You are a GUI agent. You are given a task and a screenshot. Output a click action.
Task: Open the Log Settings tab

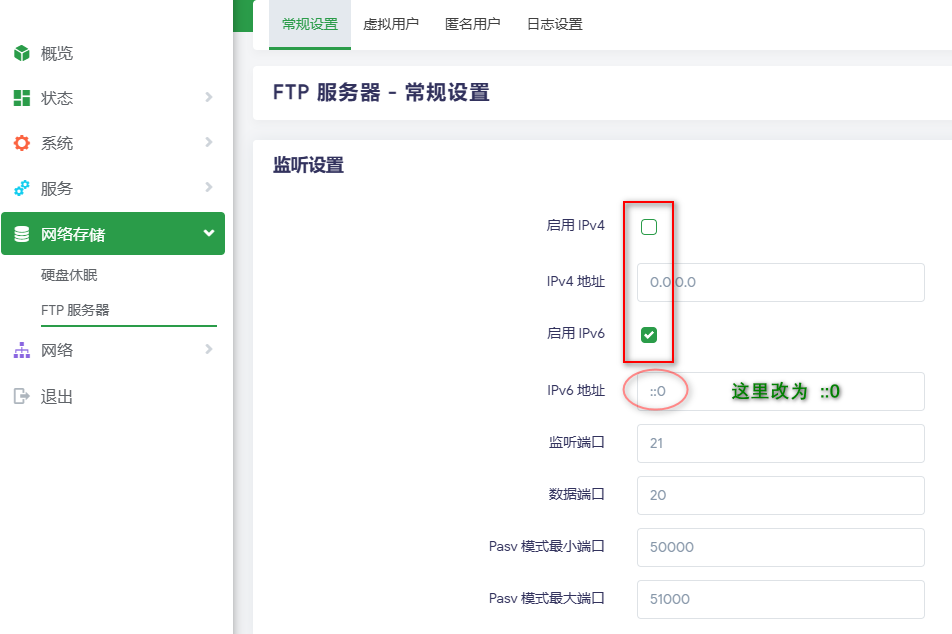tap(555, 24)
